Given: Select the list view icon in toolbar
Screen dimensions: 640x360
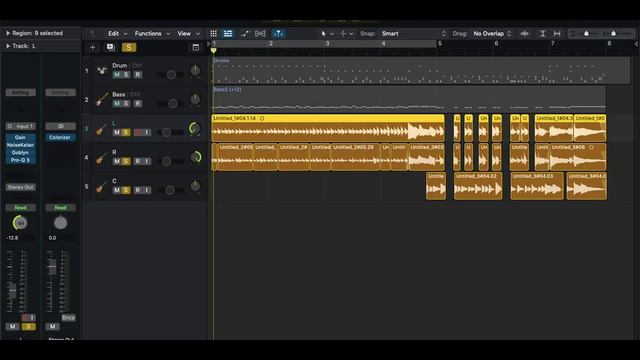Looking at the screenshot, I should 228,33.
